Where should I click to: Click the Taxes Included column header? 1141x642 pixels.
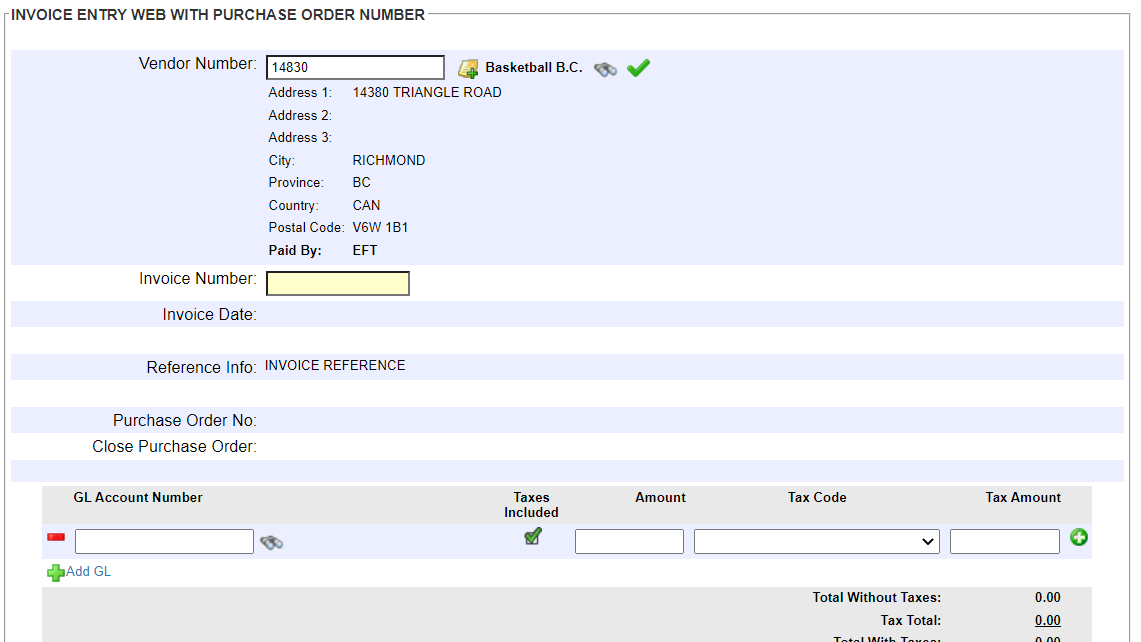tap(531, 505)
